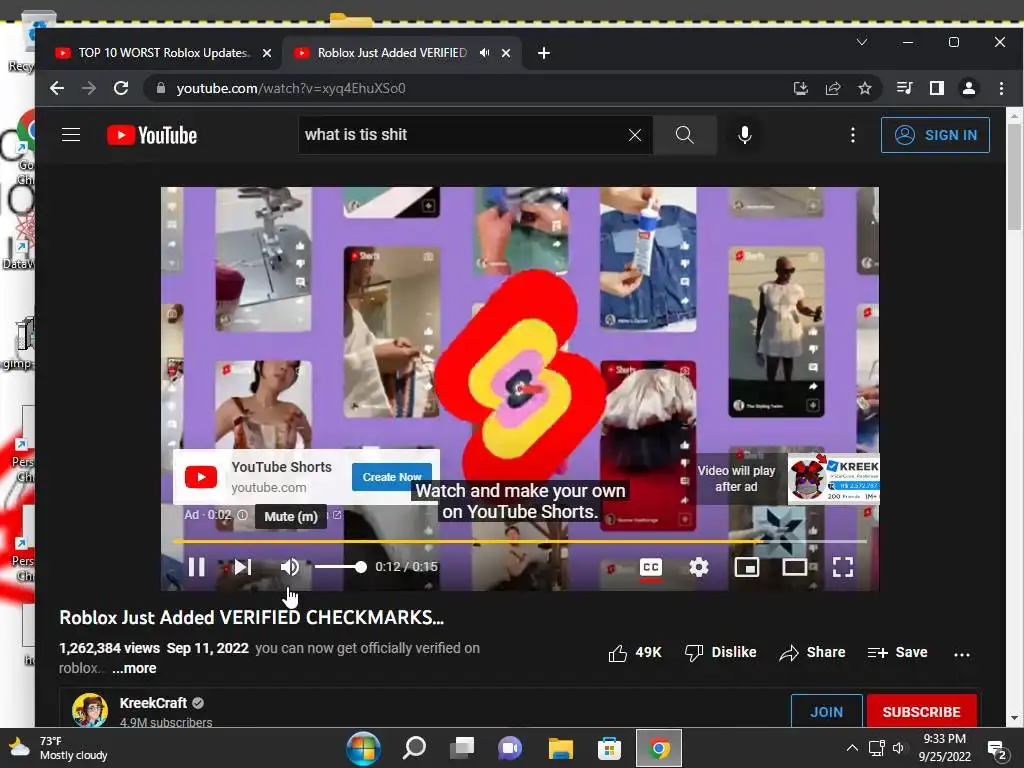Reload the page
1024x768 pixels.
(x=121, y=88)
